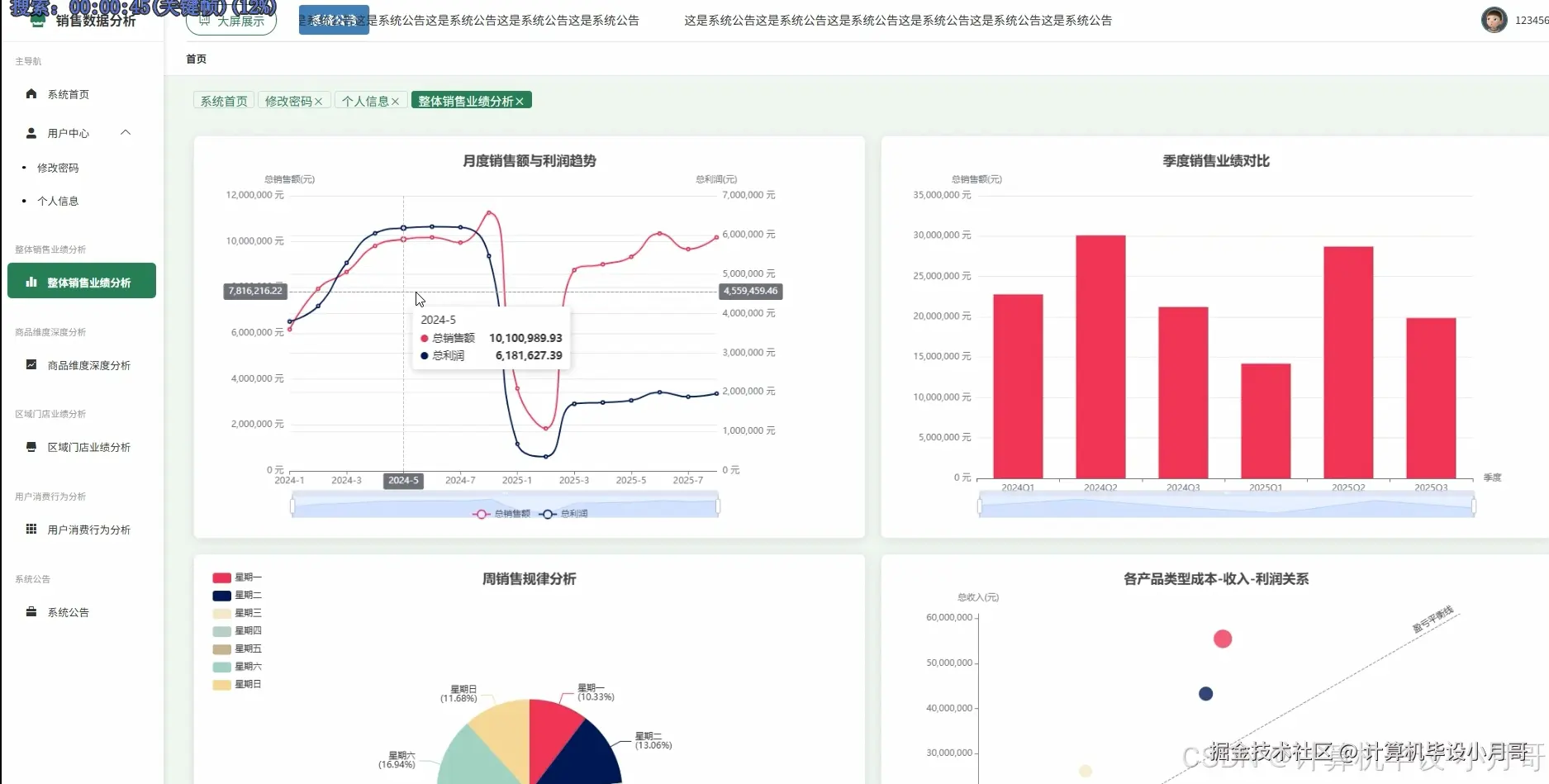
Task: Select 系统首页 sidebar text
Action: click(x=69, y=94)
